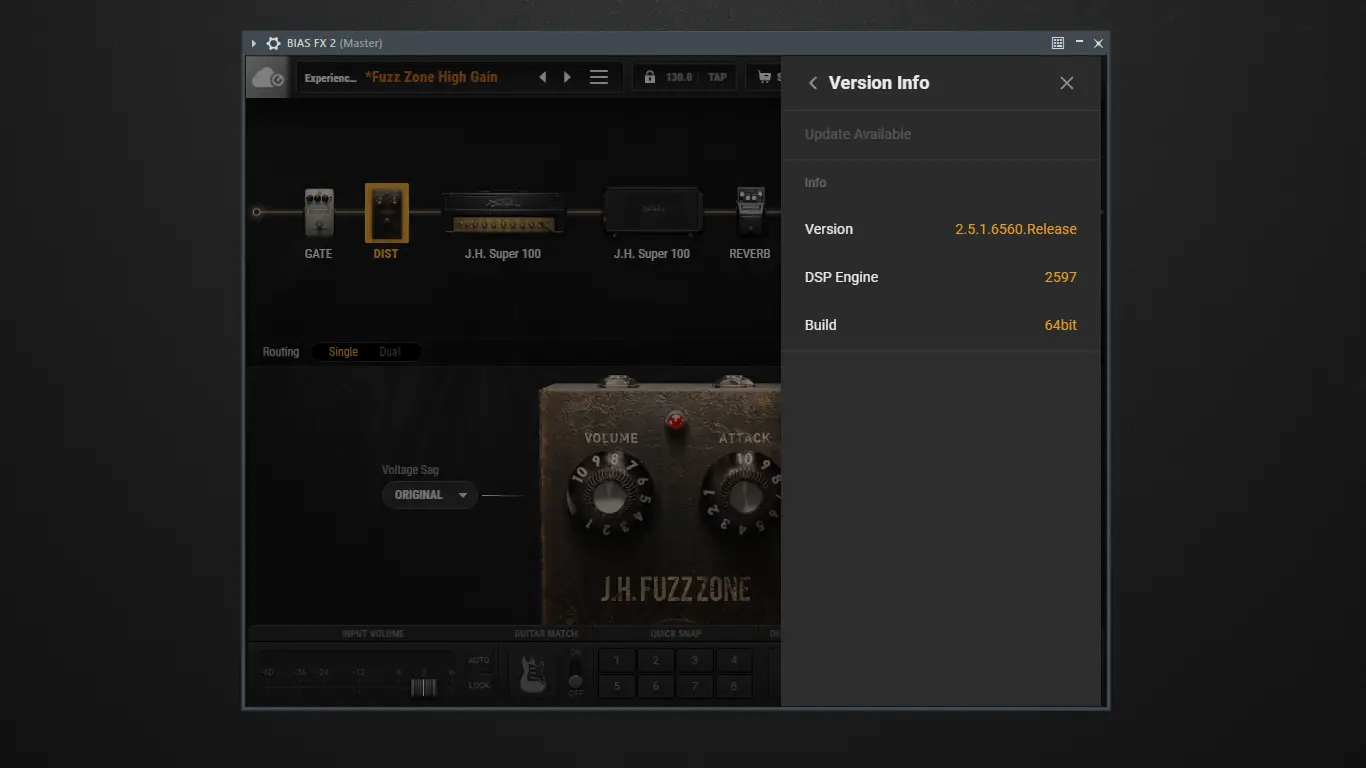Open the preset list hamburger menu
Image resolution: width=1366 pixels, height=768 pixels.
[599, 77]
